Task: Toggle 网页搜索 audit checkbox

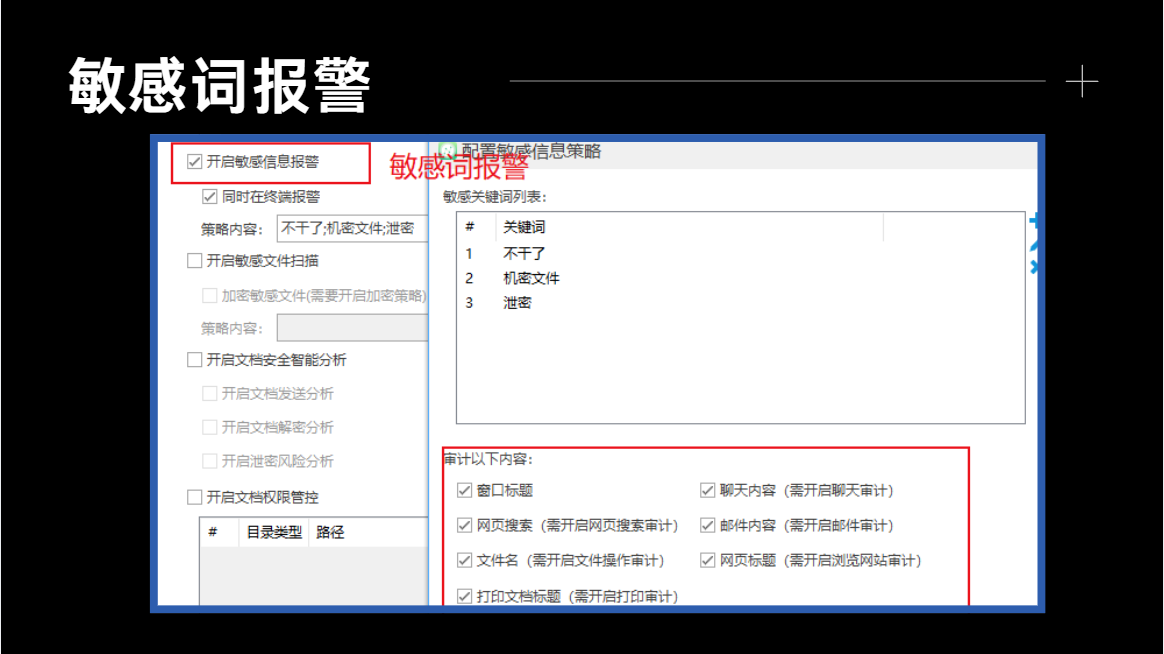Action: point(465,526)
